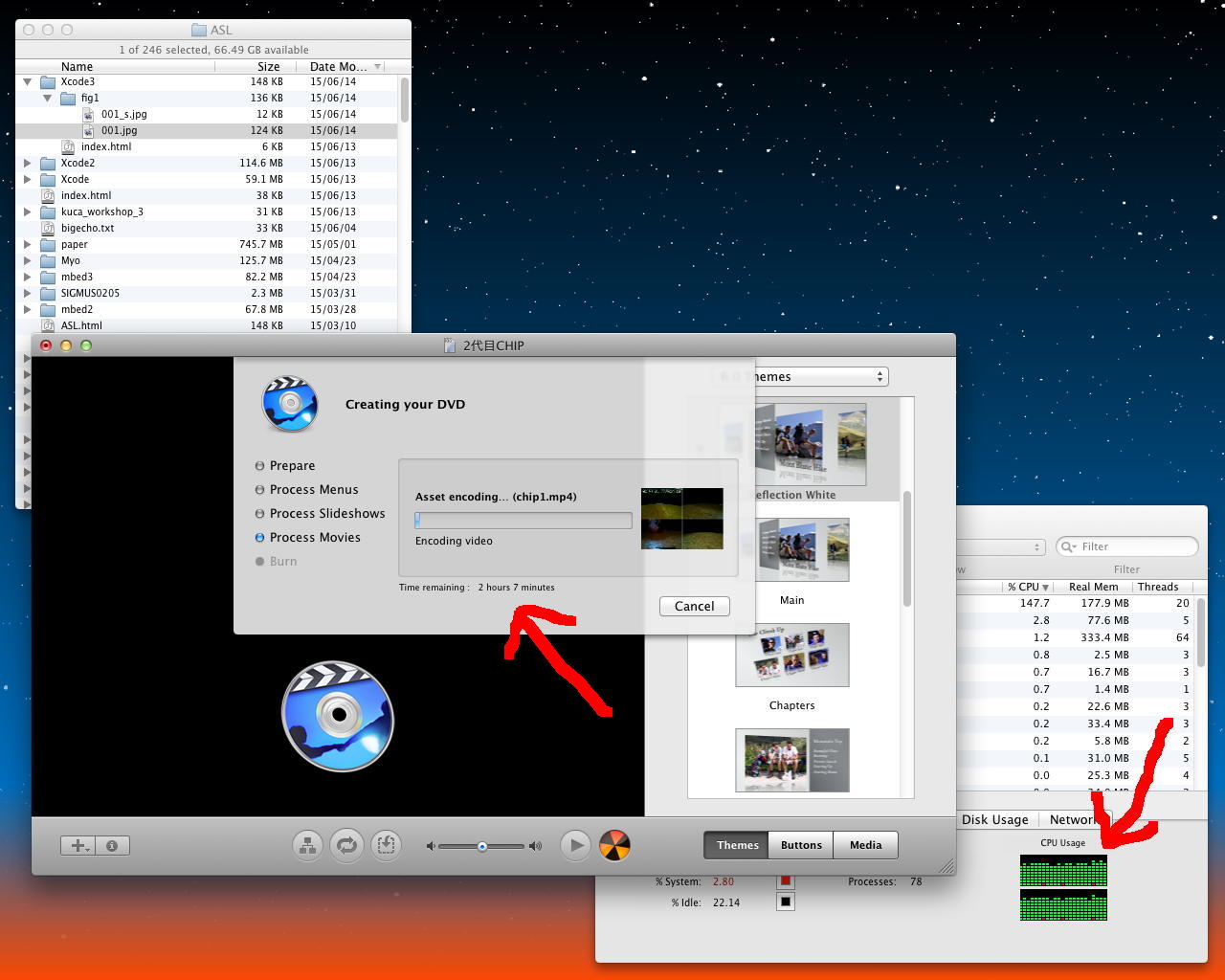Open the iDVD info inspector button
Image resolution: width=1225 pixels, height=980 pixels.
[x=112, y=846]
